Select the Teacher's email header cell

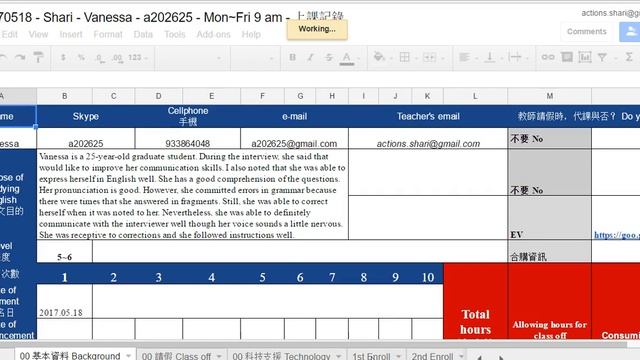428,116
